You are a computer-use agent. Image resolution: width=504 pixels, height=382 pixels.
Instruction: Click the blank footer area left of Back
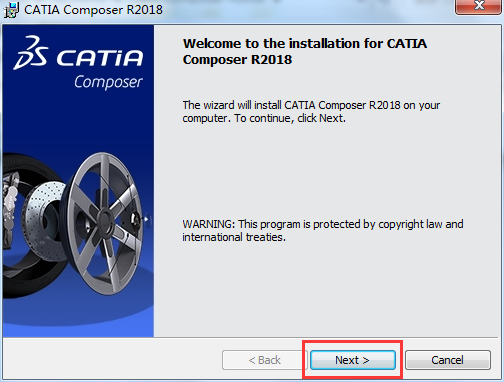112,360
